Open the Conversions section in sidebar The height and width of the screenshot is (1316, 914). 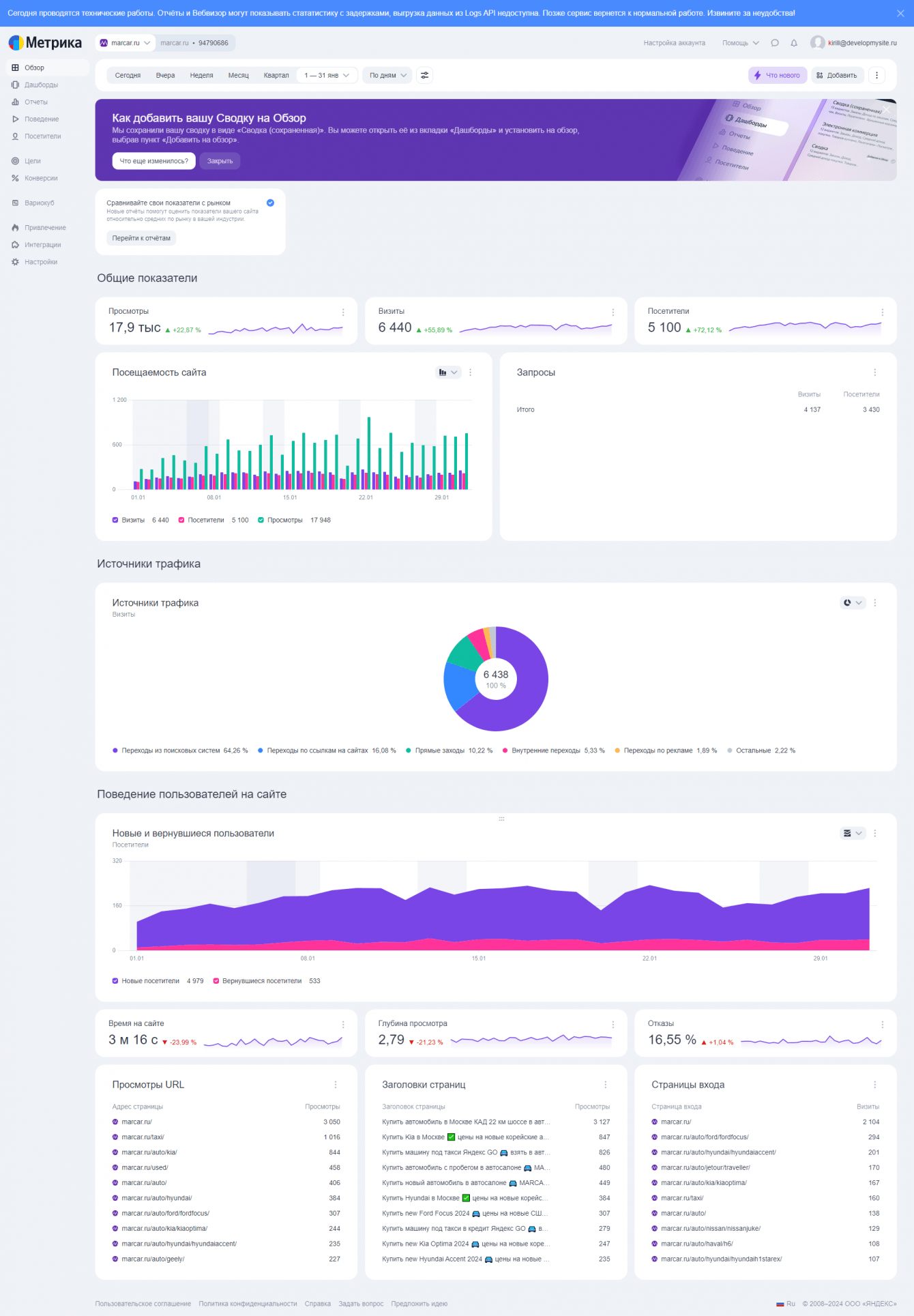tap(41, 179)
